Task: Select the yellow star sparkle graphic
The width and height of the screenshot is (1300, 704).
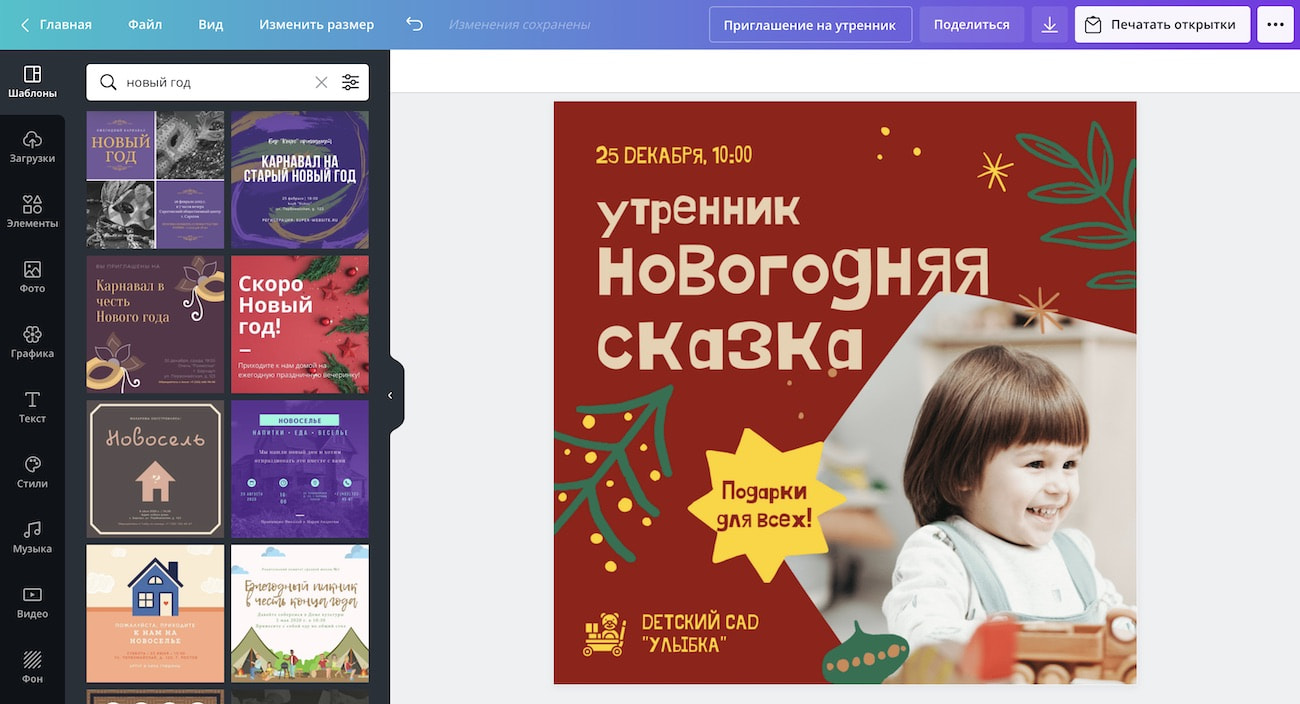Action: 994,171
